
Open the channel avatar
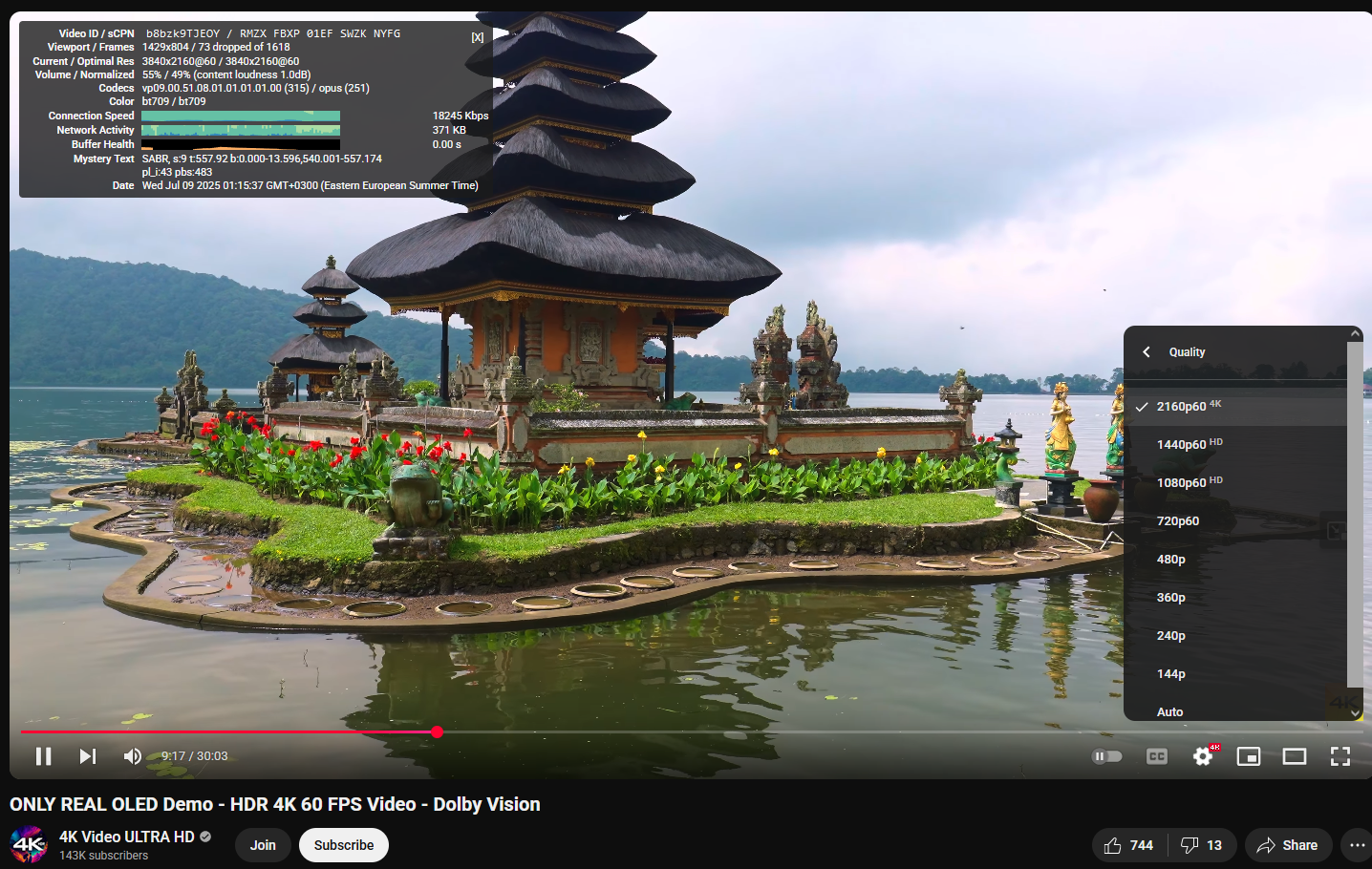29,845
